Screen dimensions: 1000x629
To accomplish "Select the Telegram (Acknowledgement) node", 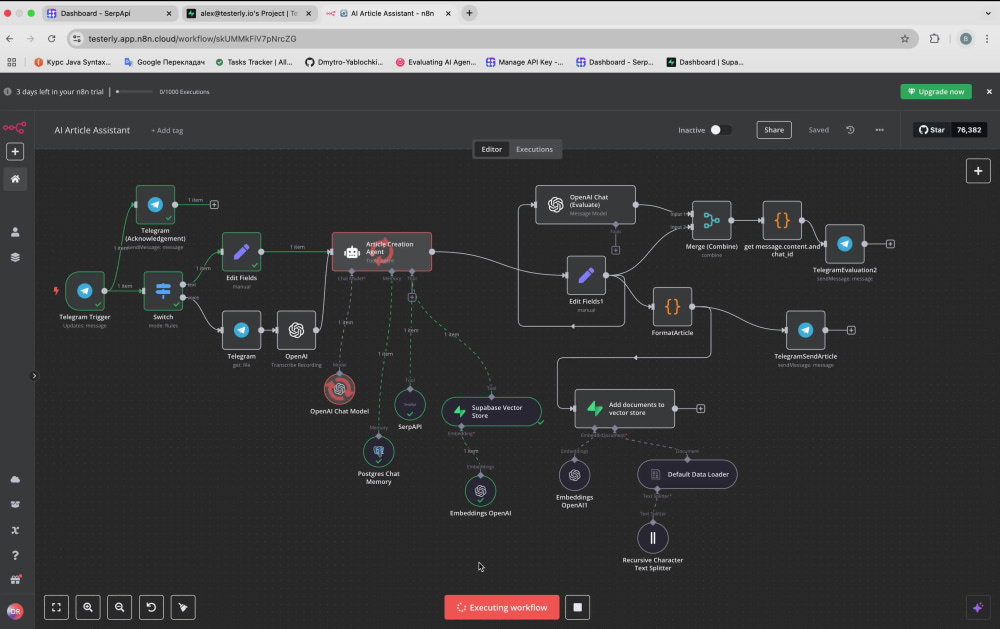I will (155, 205).
